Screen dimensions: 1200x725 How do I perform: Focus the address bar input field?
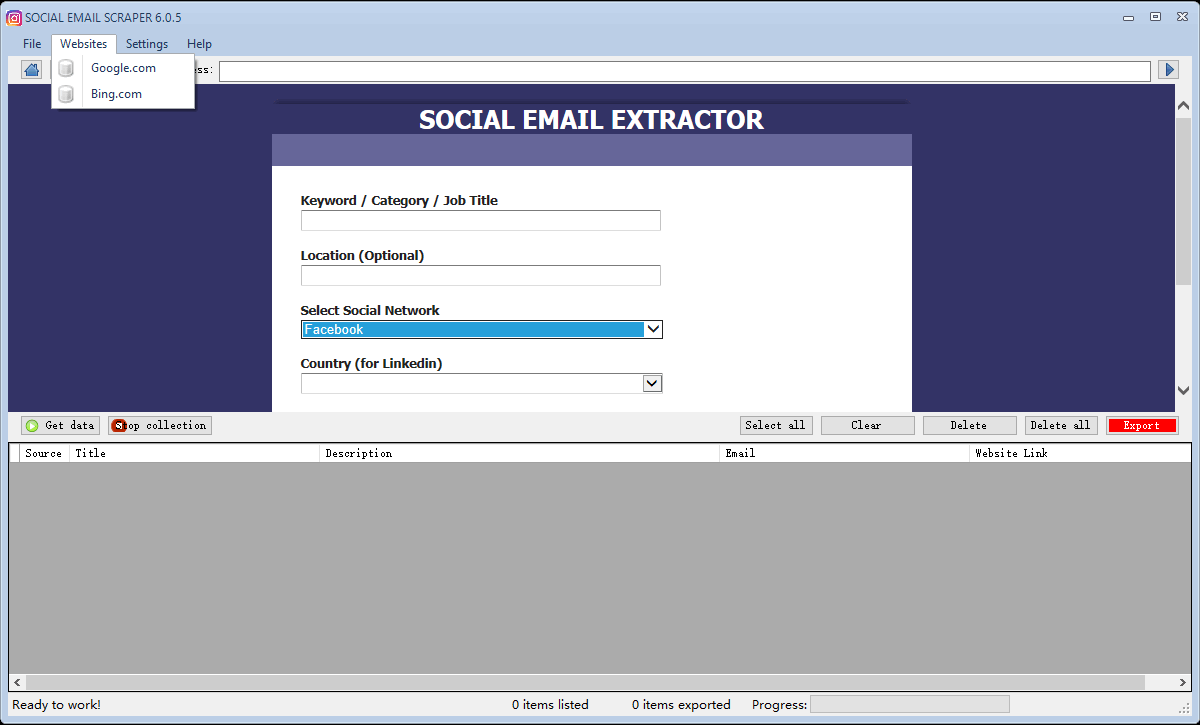[x=685, y=71]
